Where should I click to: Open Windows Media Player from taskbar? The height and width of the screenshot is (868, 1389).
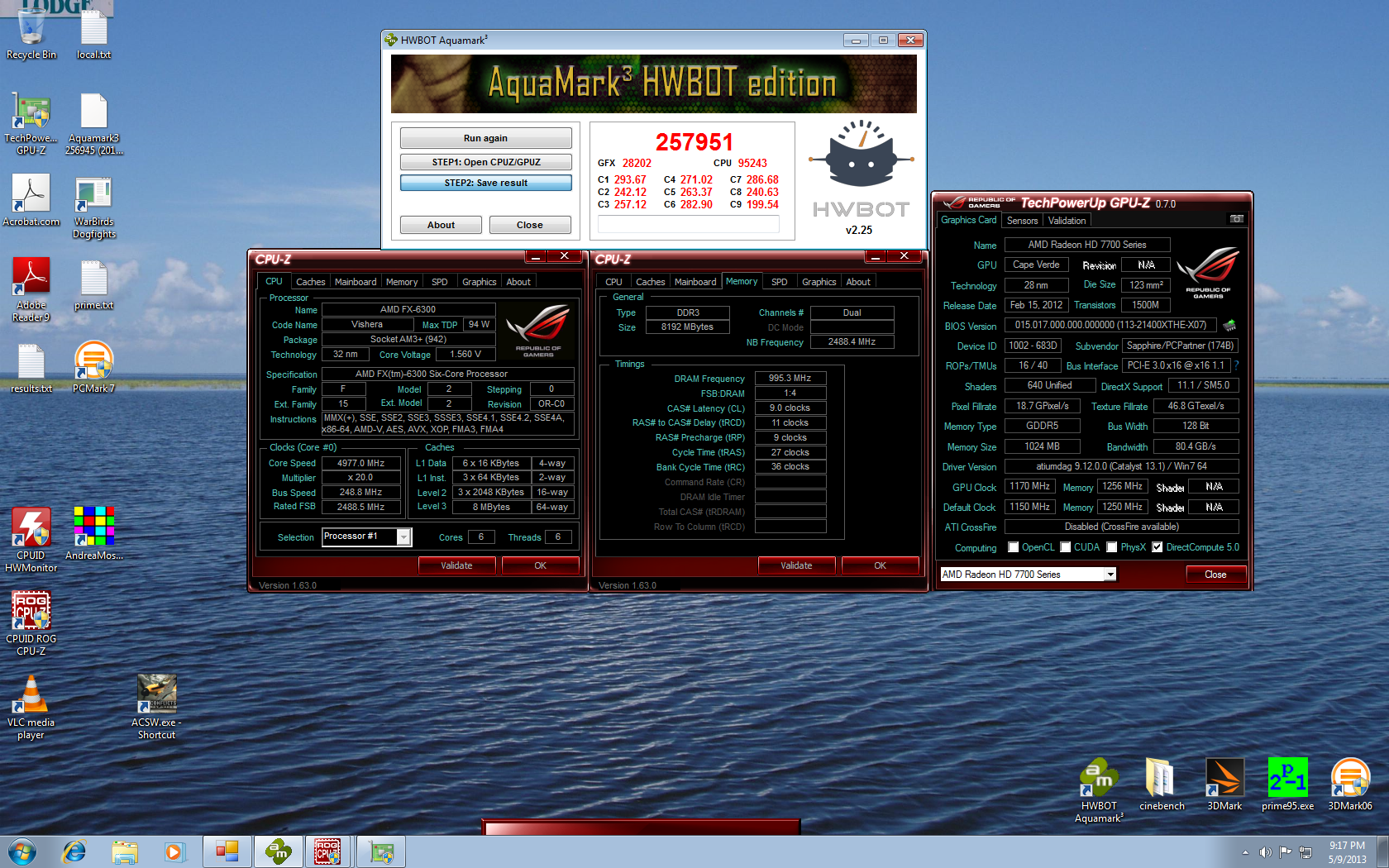(x=174, y=851)
